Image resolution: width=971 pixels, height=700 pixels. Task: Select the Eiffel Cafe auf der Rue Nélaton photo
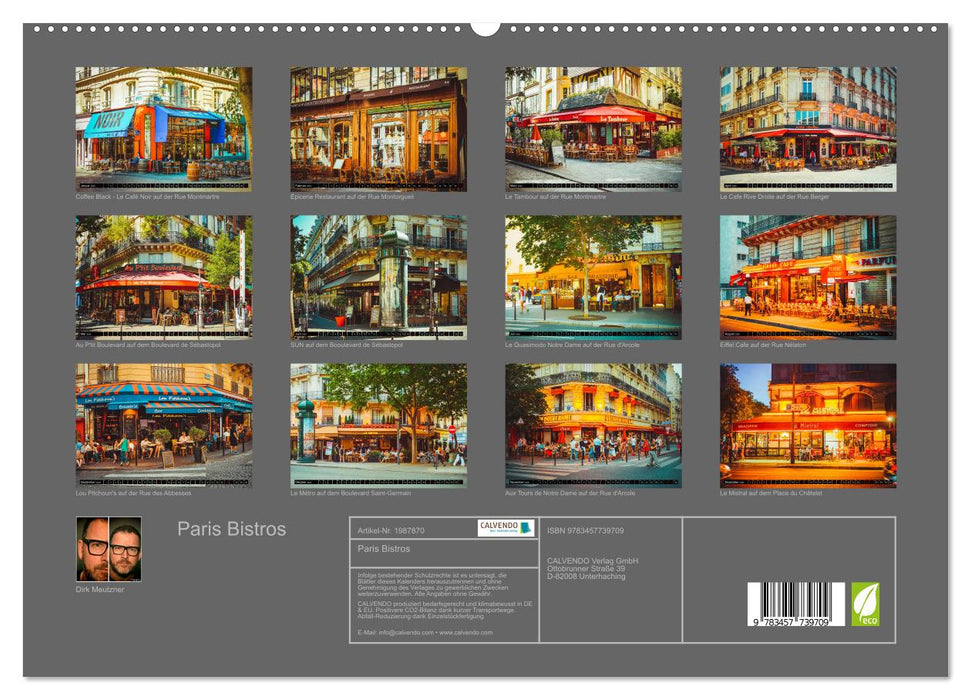pos(804,276)
